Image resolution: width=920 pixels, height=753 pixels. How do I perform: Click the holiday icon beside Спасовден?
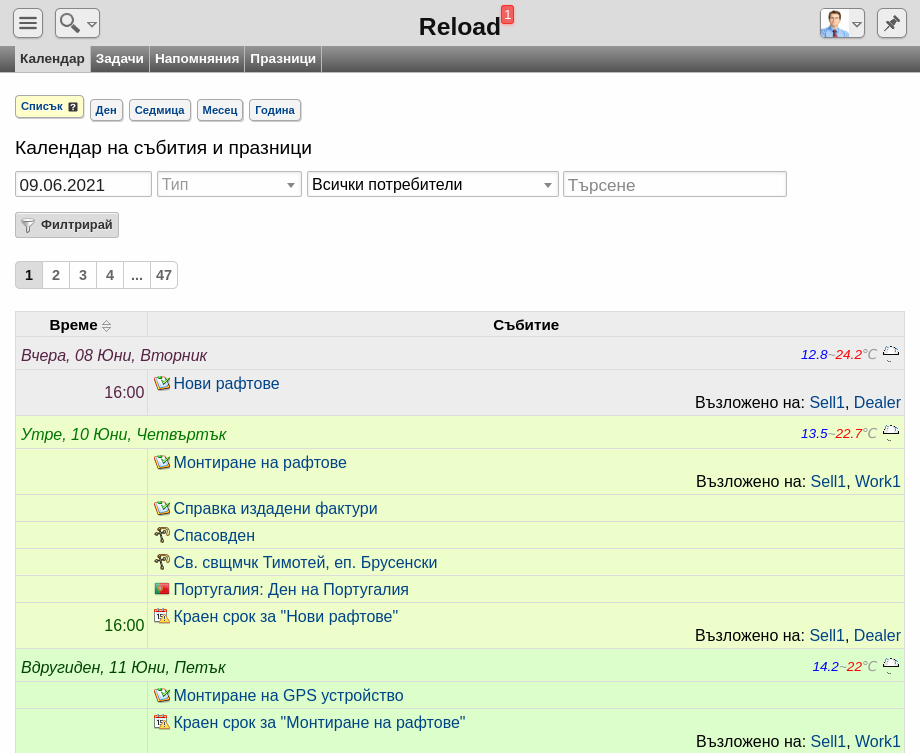(x=162, y=535)
